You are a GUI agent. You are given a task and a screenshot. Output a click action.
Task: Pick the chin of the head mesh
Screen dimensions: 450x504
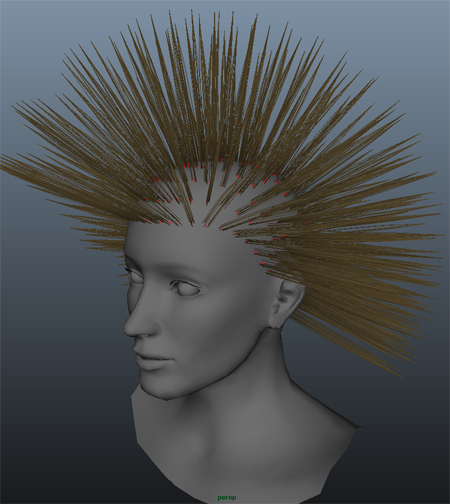[163, 389]
